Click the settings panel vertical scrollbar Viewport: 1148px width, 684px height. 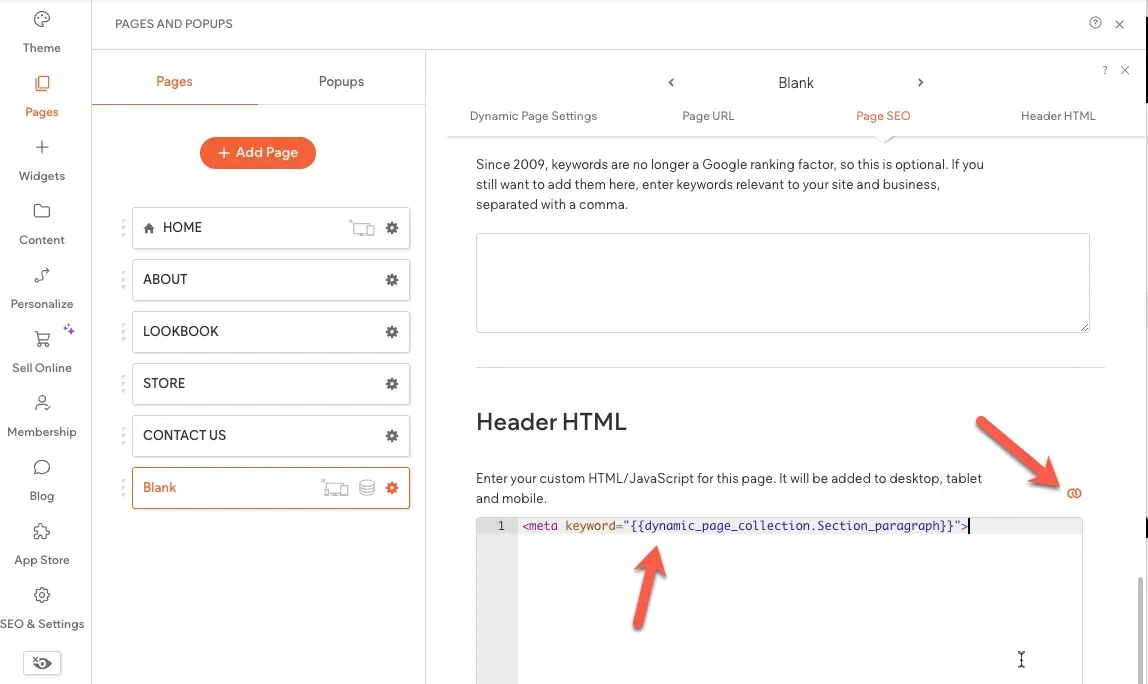coord(1140,630)
